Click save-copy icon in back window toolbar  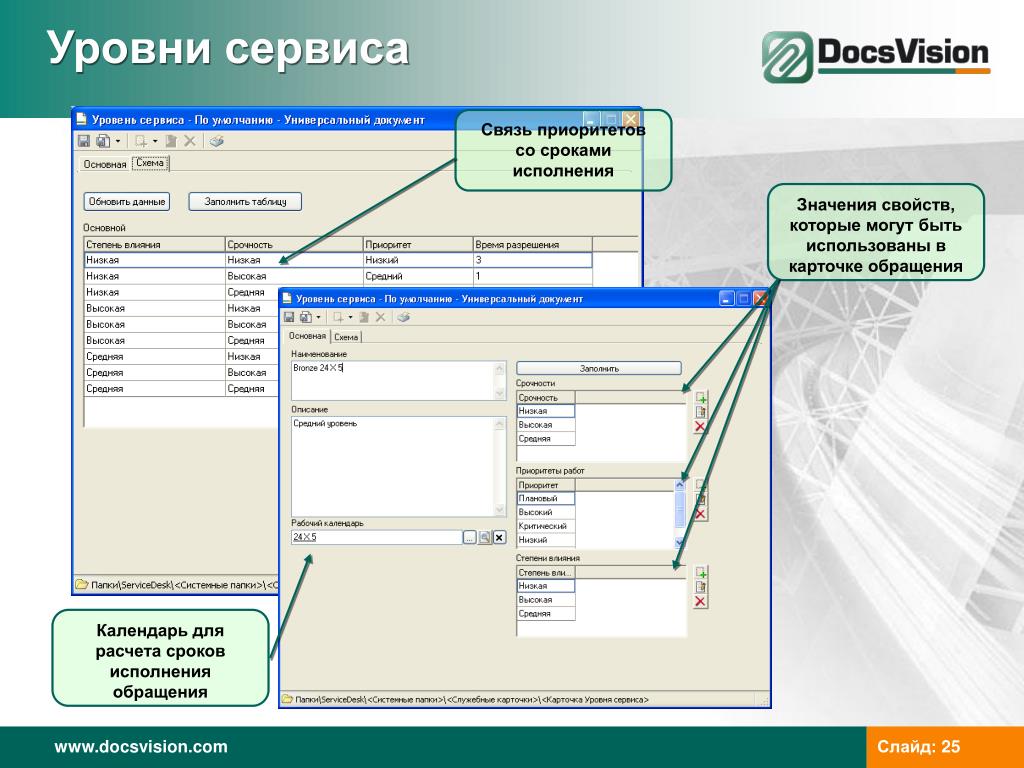coord(103,140)
